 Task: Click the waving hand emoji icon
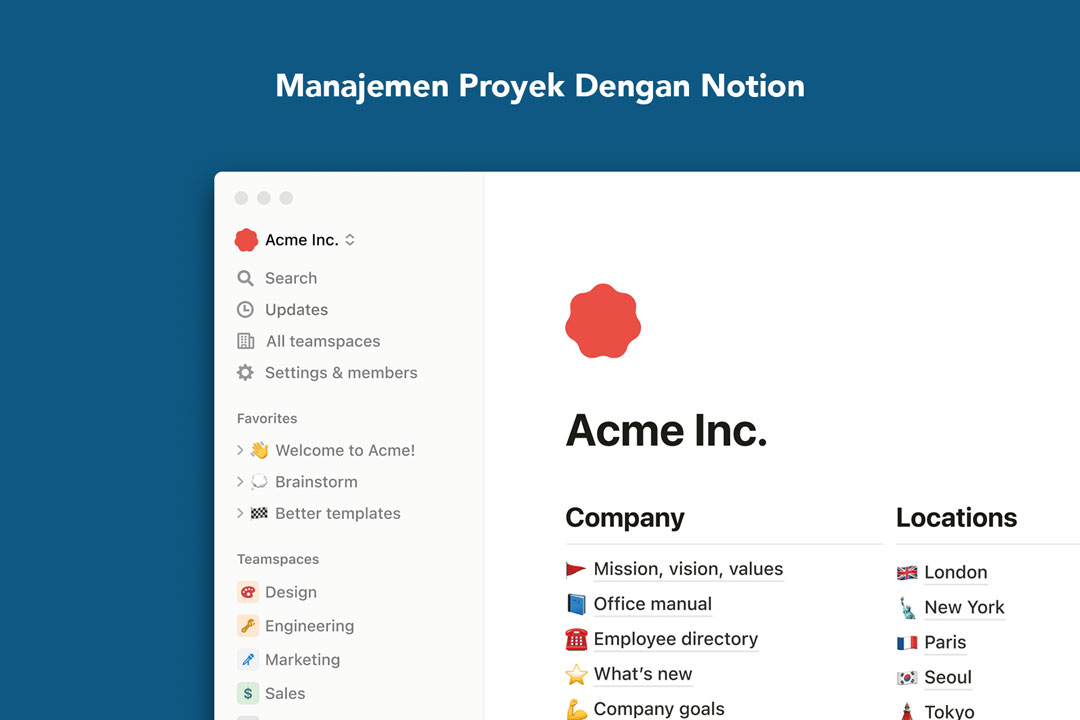coord(259,450)
